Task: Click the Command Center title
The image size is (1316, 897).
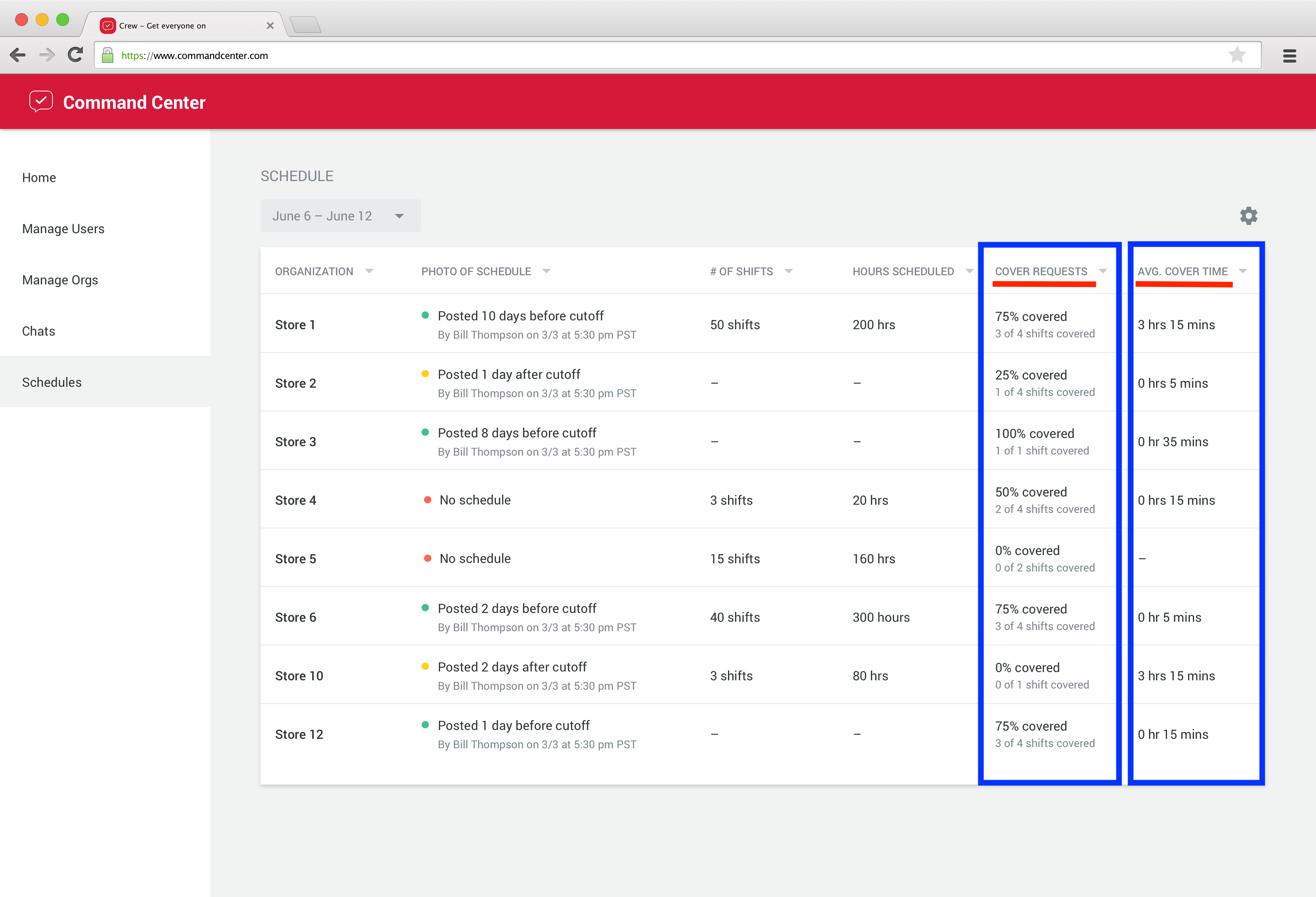Action: [134, 103]
